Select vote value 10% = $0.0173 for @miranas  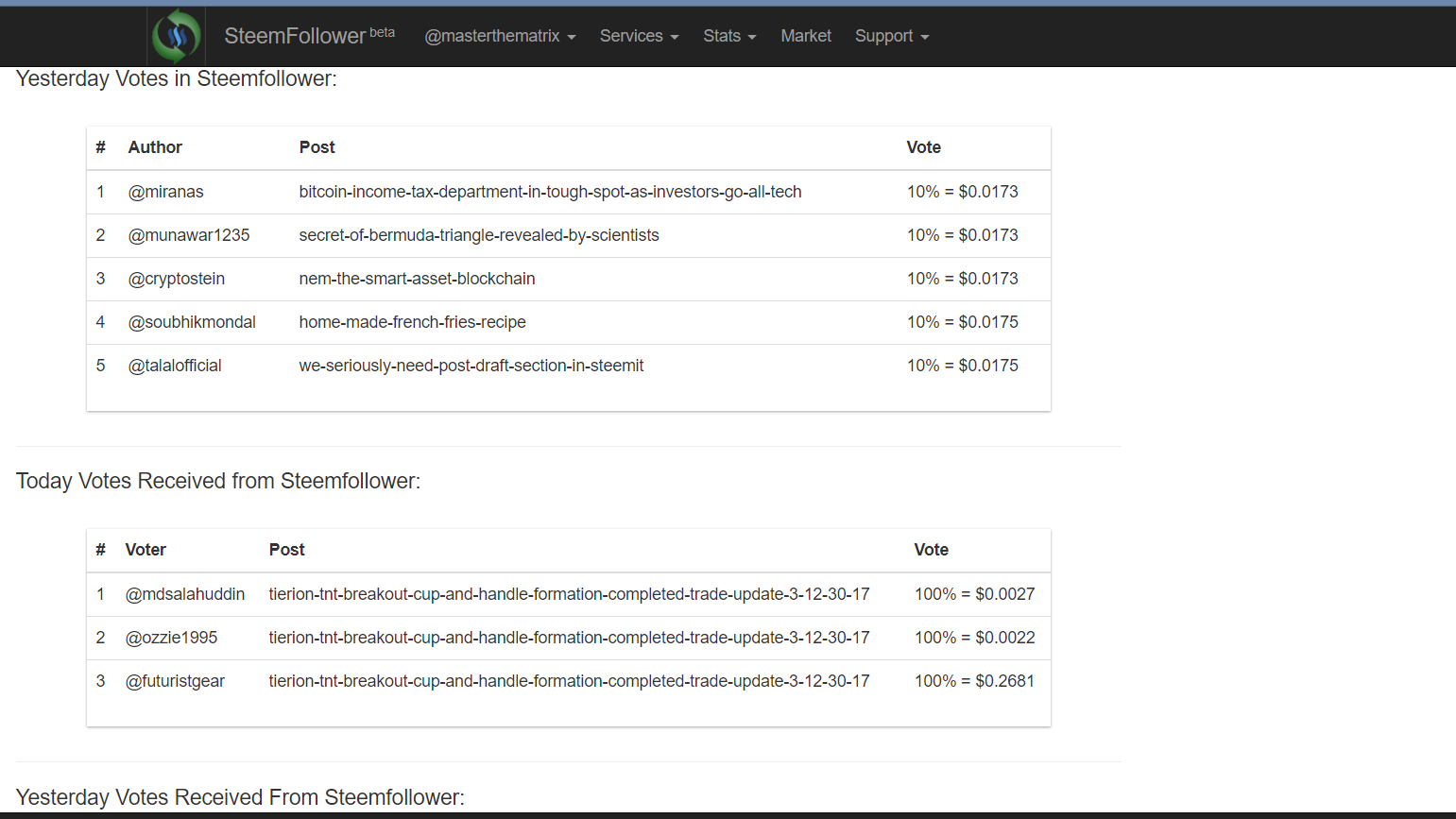pos(963,192)
